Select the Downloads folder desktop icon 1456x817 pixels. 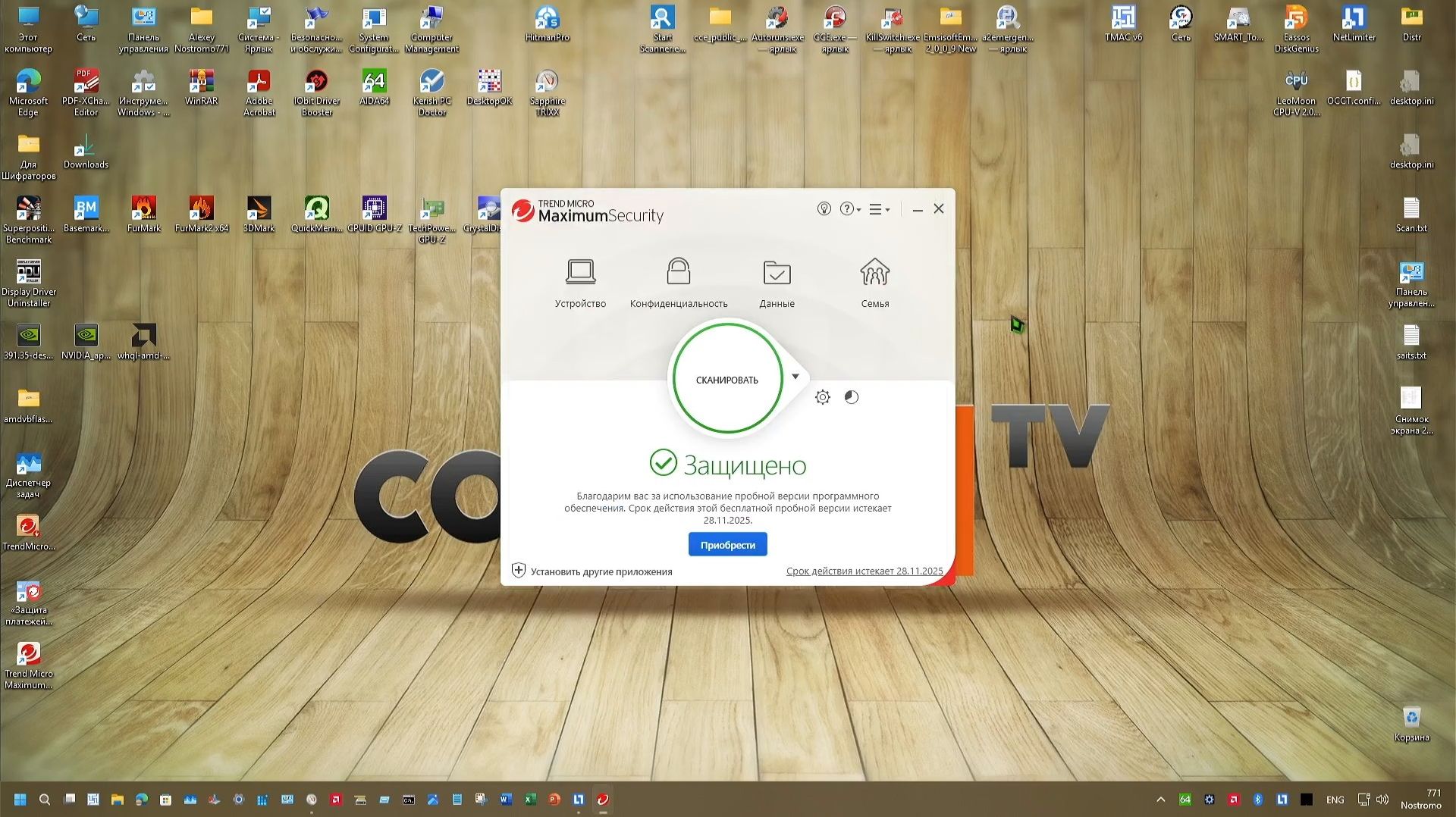coord(86,152)
